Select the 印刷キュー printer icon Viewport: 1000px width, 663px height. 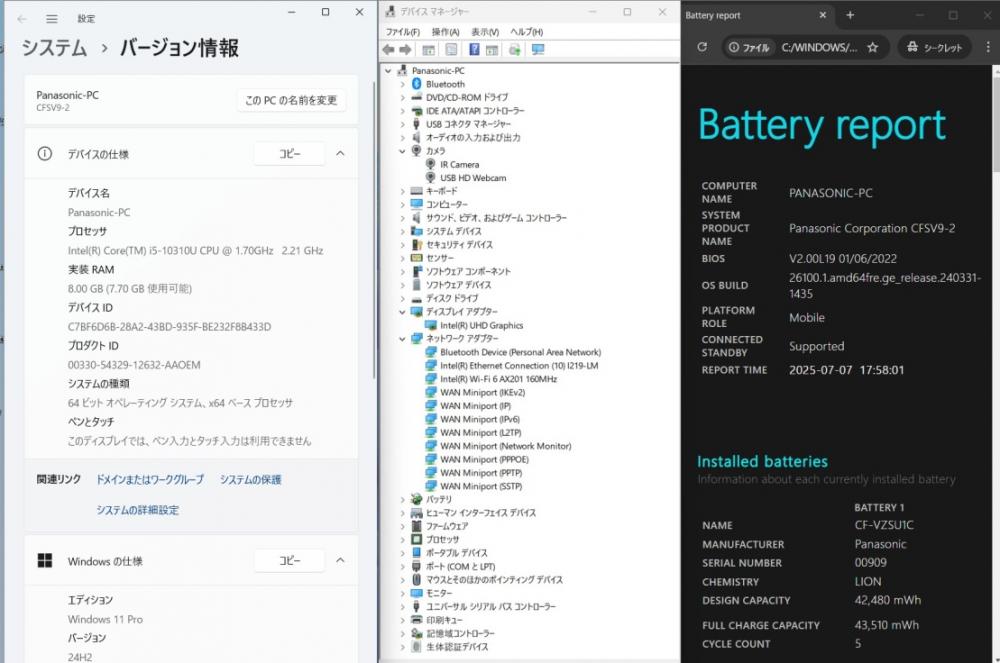coord(416,619)
